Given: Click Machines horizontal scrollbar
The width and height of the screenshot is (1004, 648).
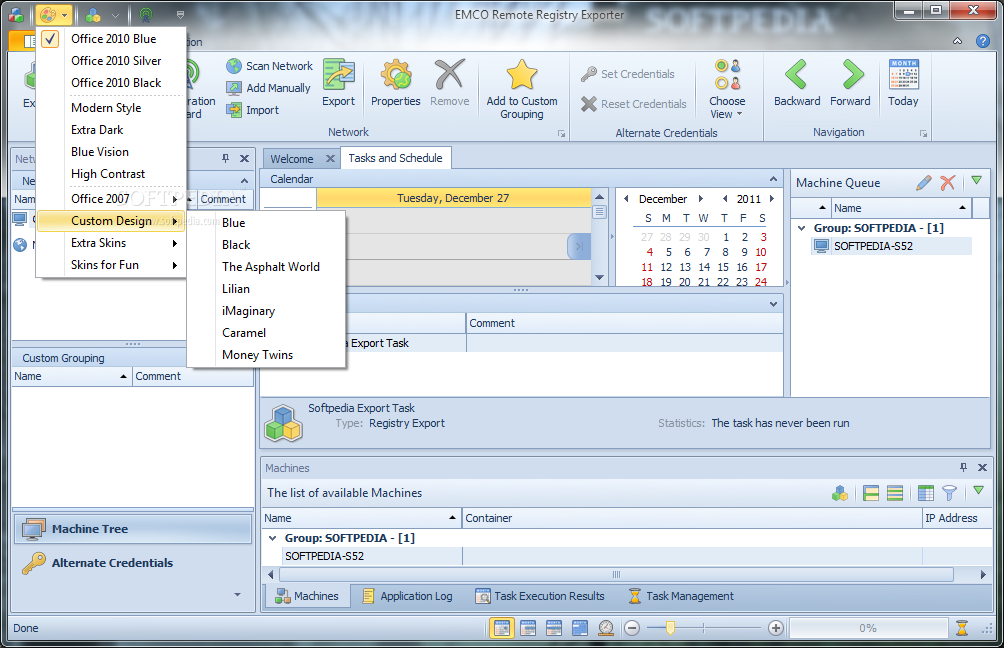Looking at the screenshot, I should click(616, 574).
